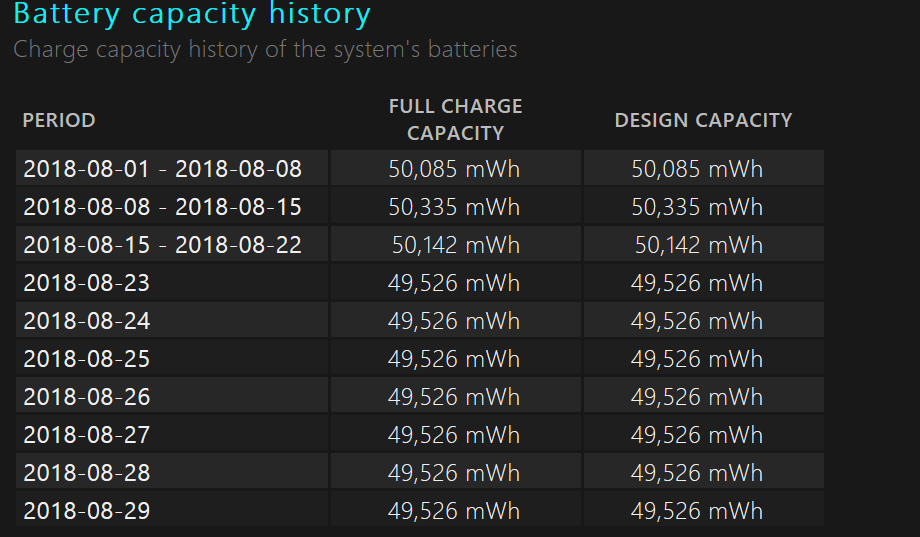Click the 2018-08-25 period row
This screenshot has width=920, height=537.
pos(86,359)
